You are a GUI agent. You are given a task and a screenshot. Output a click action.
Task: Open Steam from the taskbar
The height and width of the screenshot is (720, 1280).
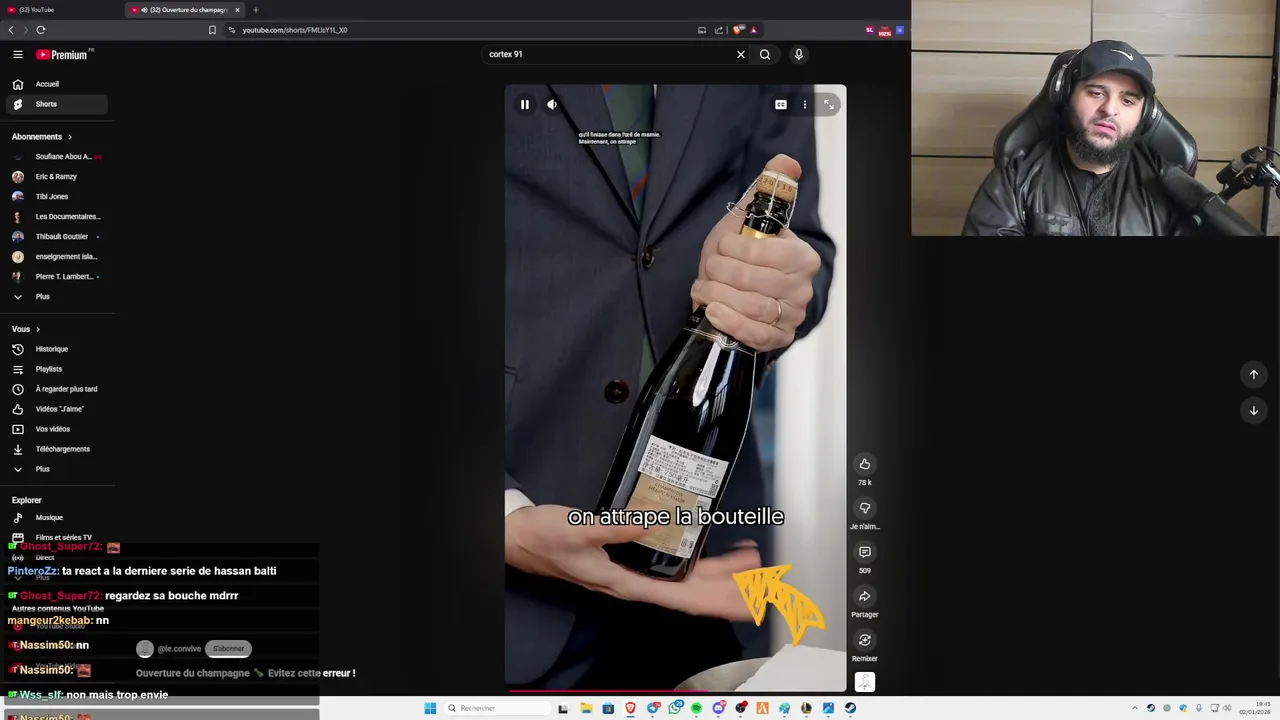point(850,708)
